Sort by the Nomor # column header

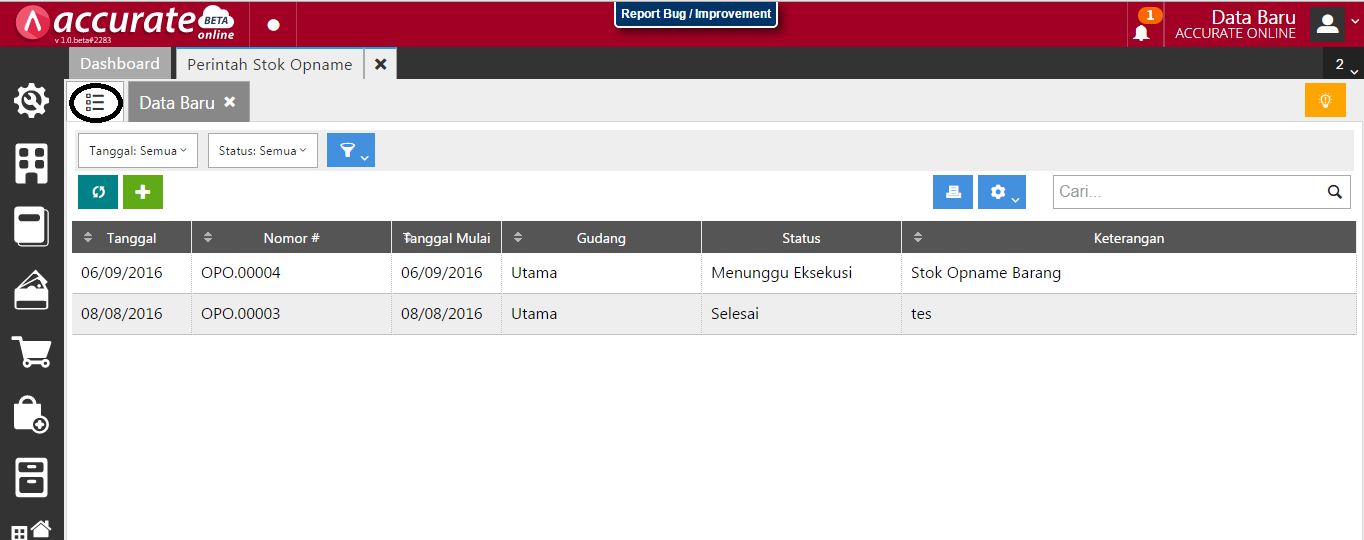click(291, 238)
